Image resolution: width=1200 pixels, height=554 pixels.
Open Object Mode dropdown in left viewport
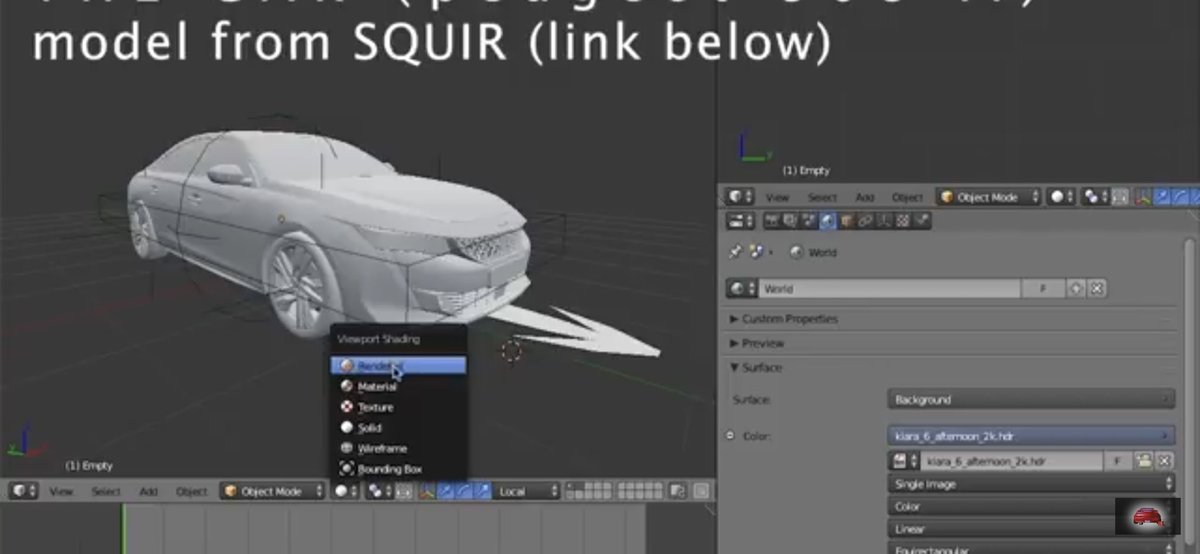[x=273, y=491]
